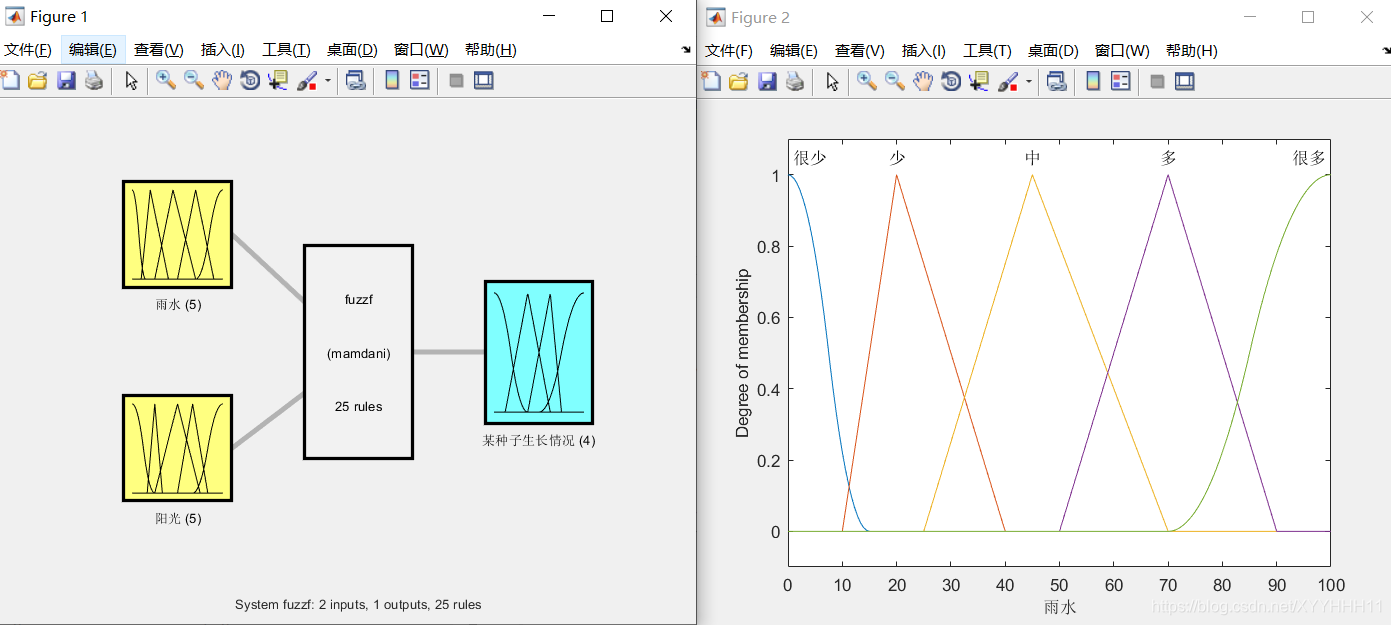Image resolution: width=1391 pixels, height=625 pixels.
Task: Click 'System fuzzf: 2 inputs' status text
Action: pyautogui.click(x=358, y=605)
